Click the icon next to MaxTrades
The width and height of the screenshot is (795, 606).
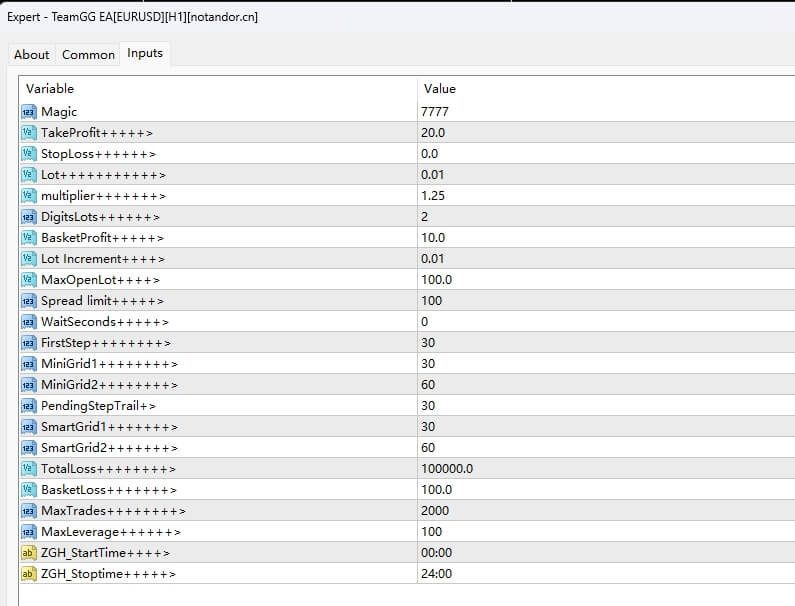click(28, 511)
